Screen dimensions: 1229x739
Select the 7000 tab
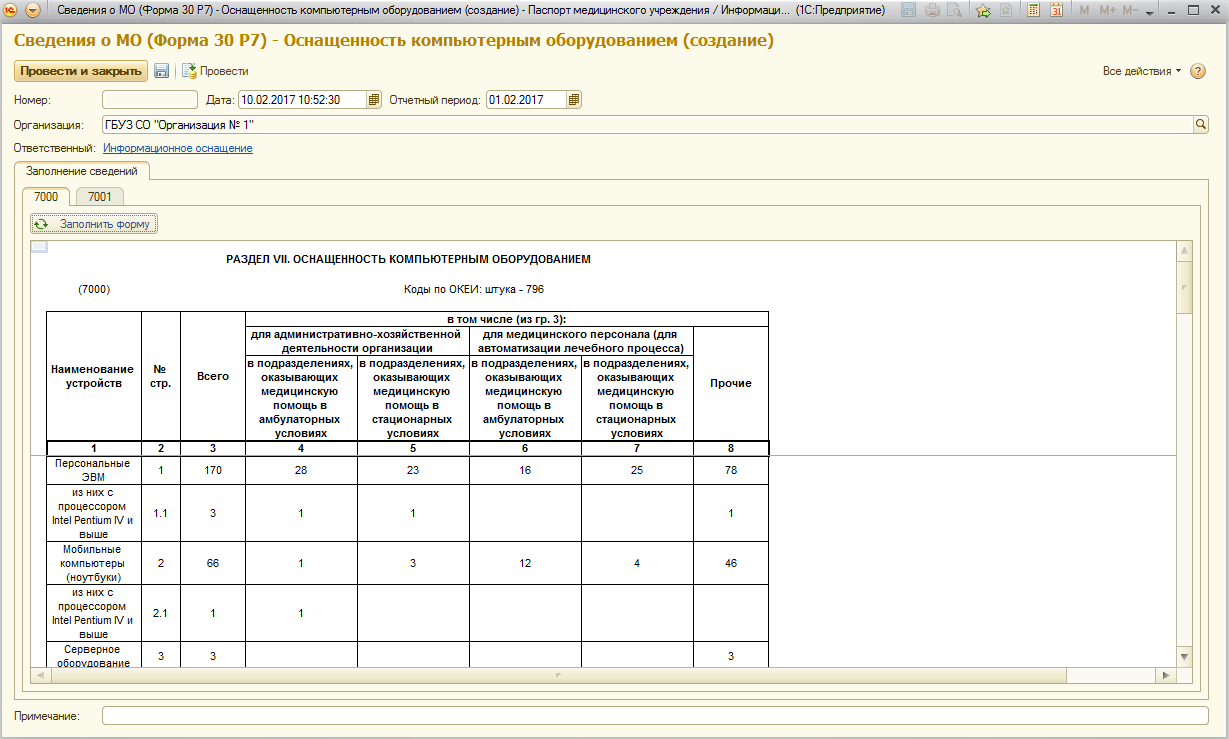(x=47, y=197)
